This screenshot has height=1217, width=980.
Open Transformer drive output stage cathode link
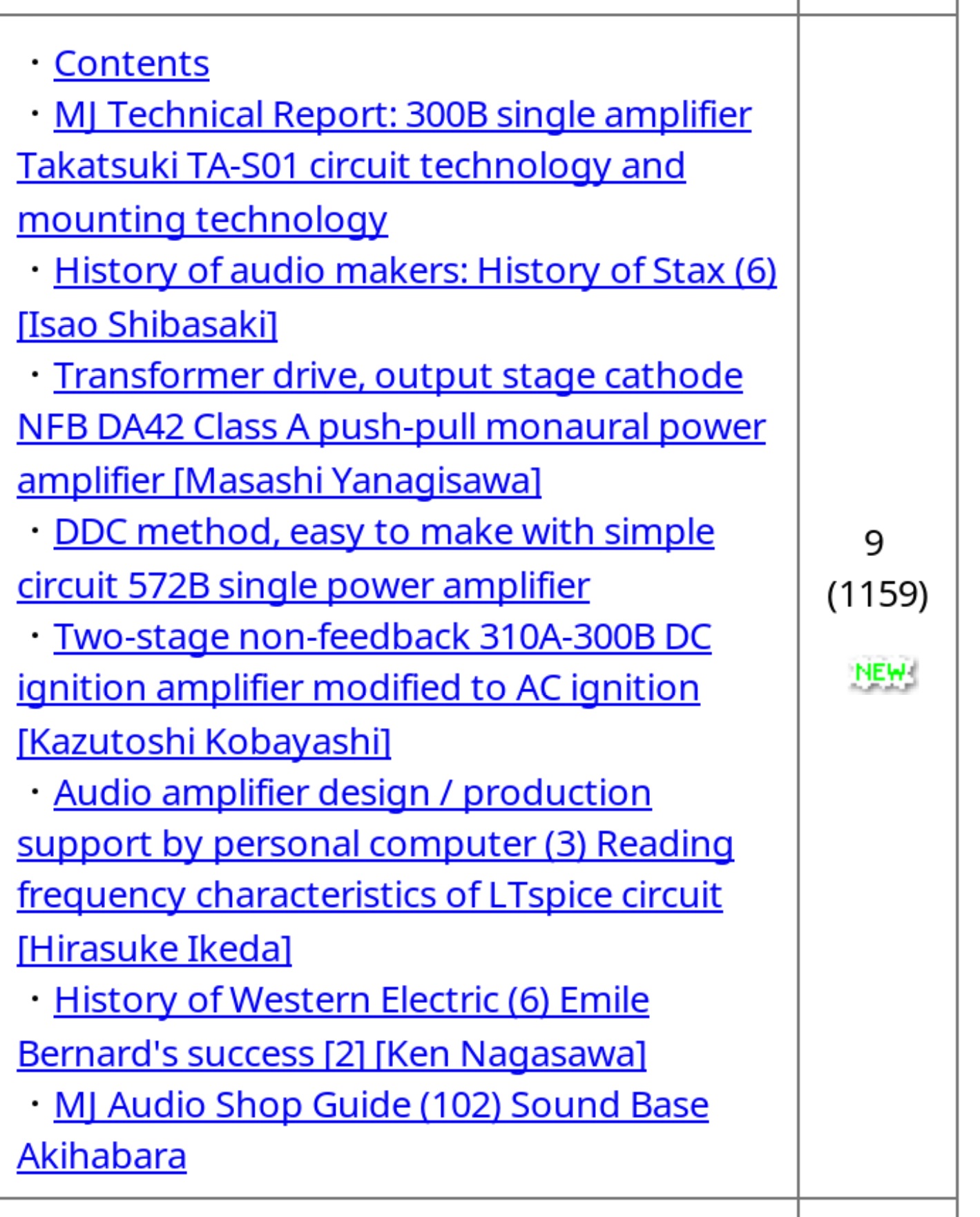[398, 376]
